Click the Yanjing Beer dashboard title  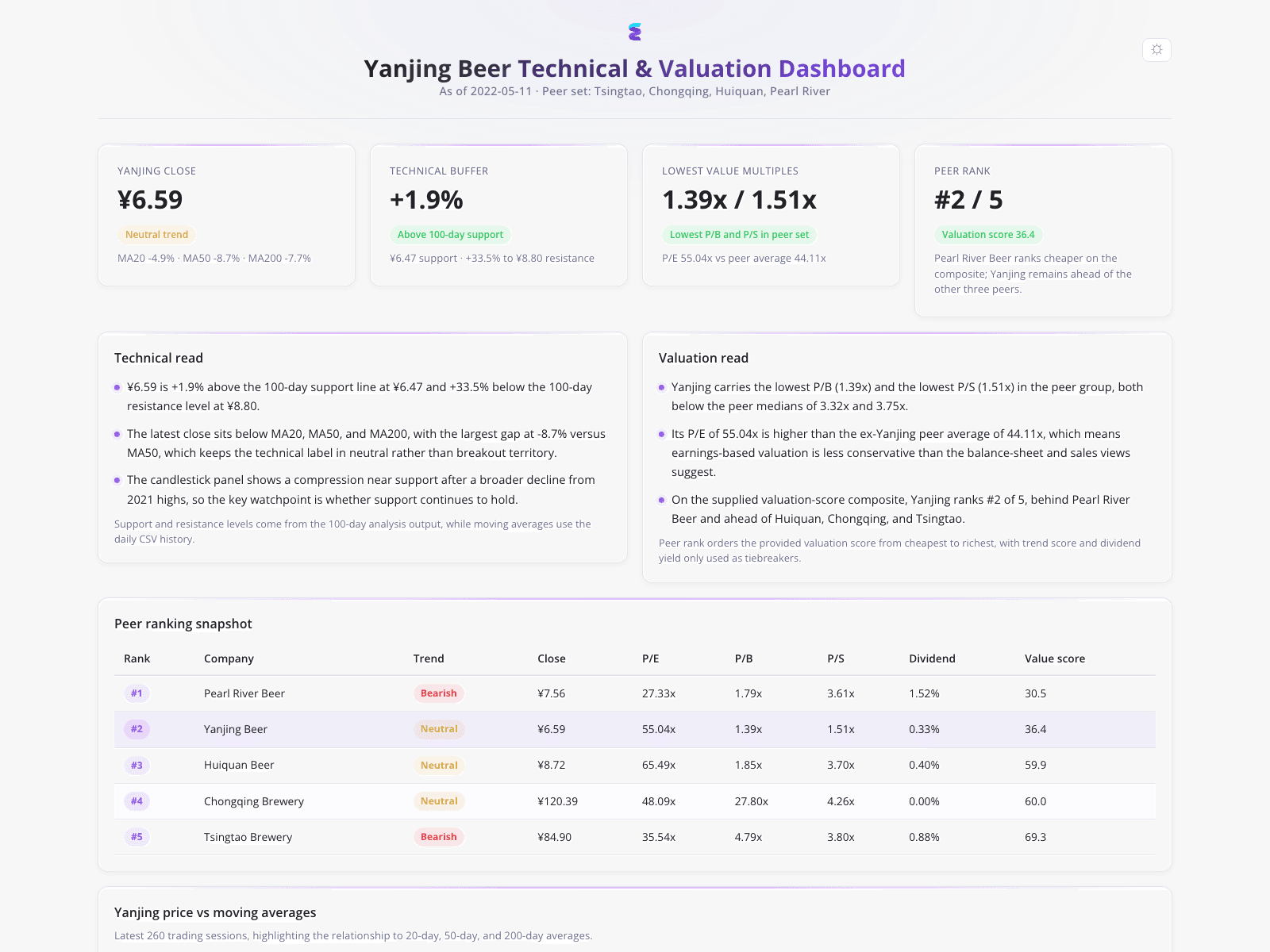[x=634, y=69]
